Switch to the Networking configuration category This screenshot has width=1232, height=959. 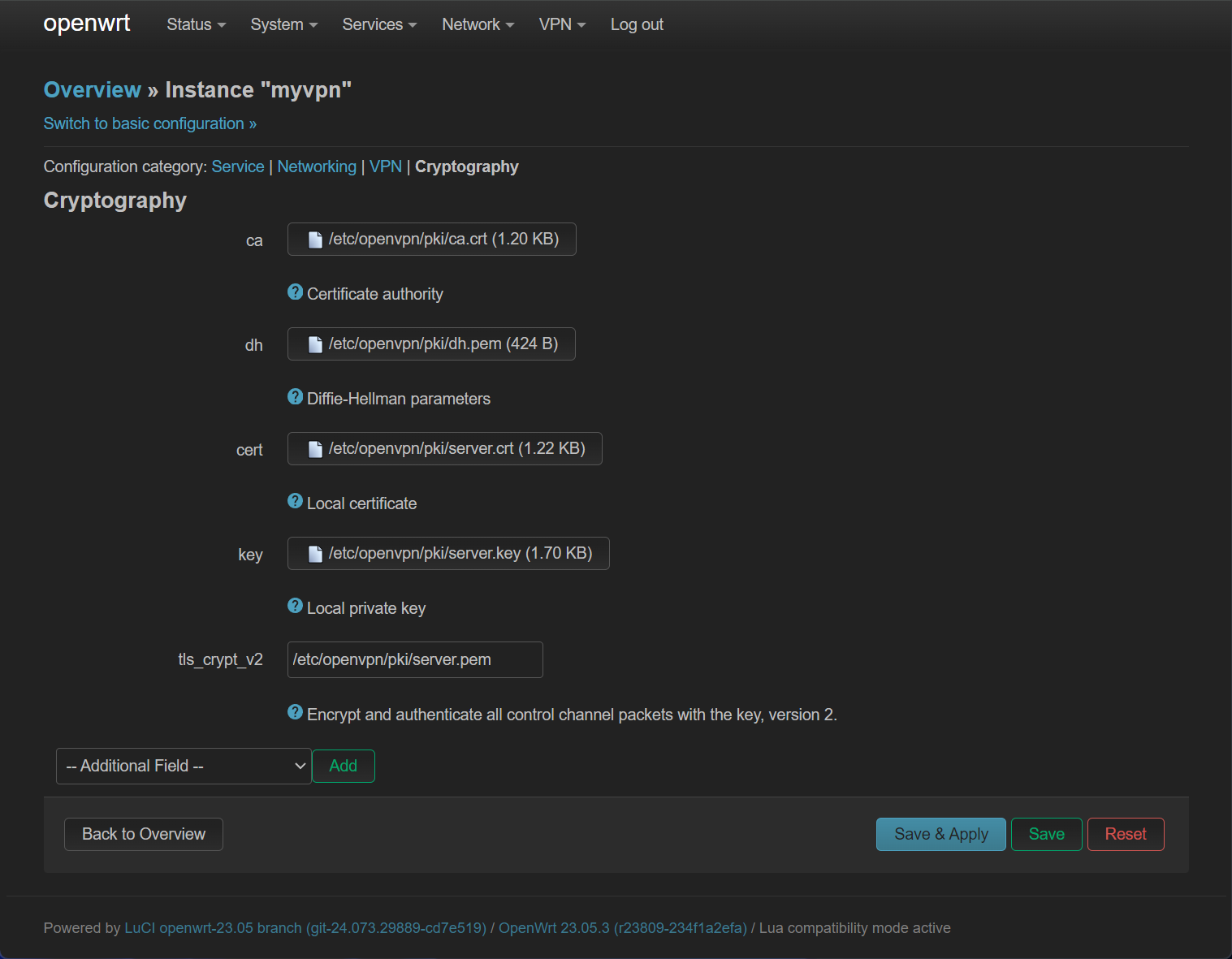(x=317, y=166)
